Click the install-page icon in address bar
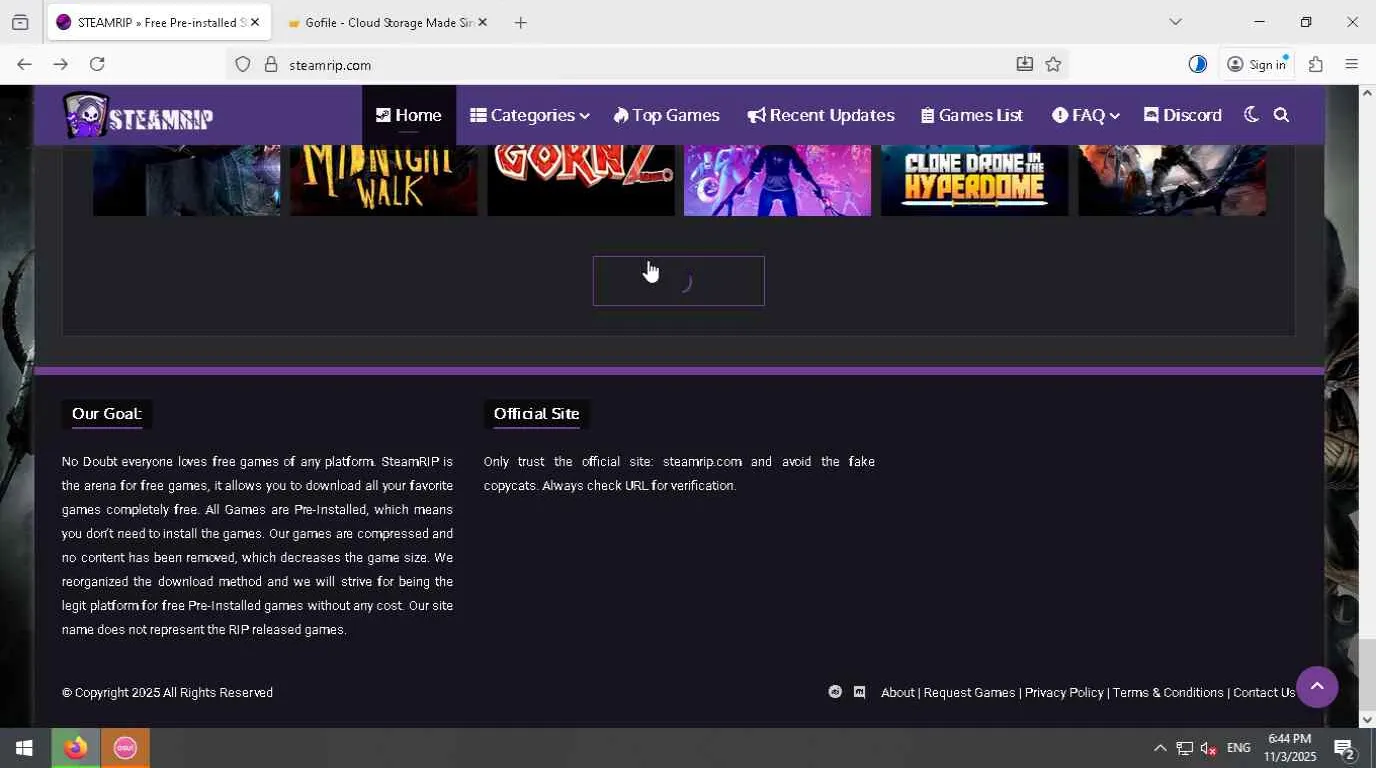The height and width of the screenshot is (768, 1376). [1024, 64]
